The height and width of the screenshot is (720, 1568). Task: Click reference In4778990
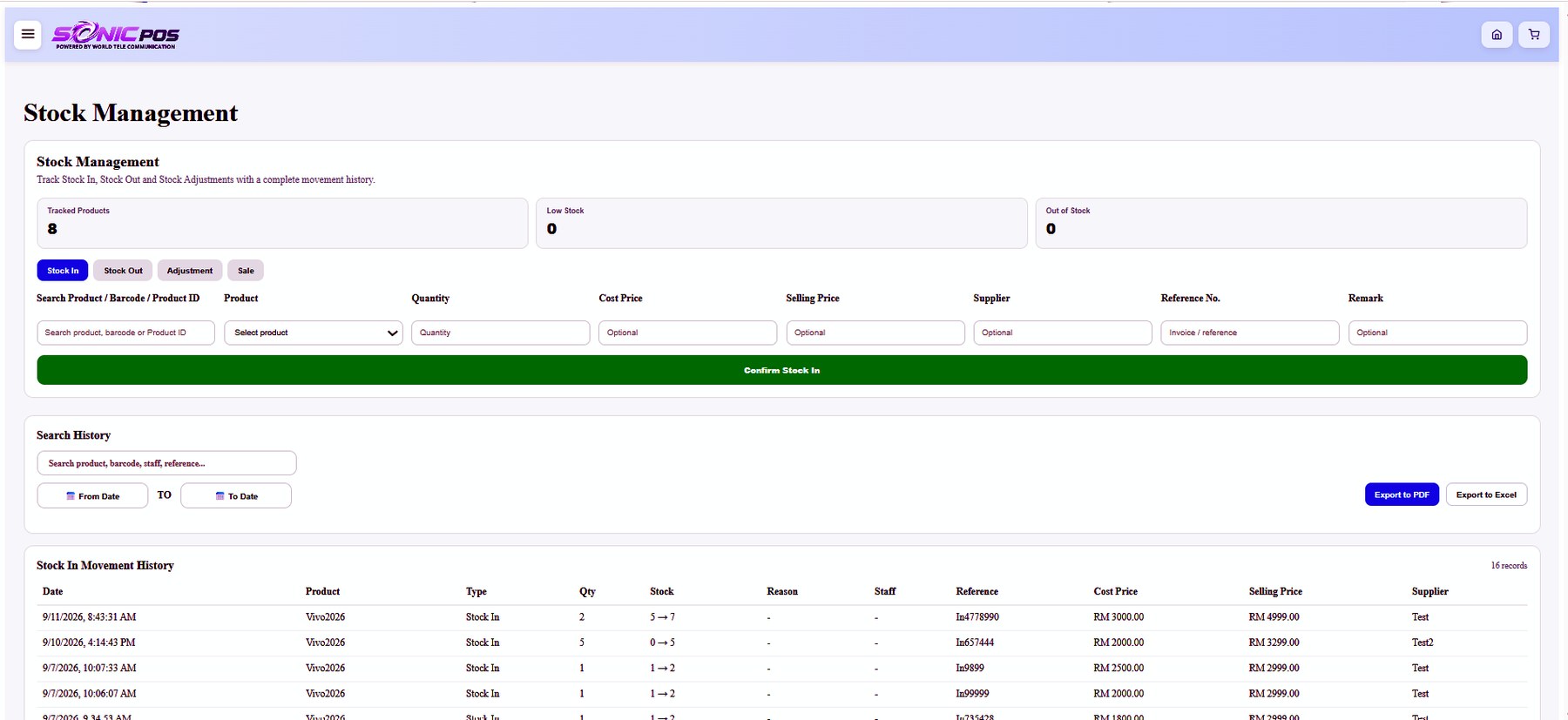click(x=977, y=617)
